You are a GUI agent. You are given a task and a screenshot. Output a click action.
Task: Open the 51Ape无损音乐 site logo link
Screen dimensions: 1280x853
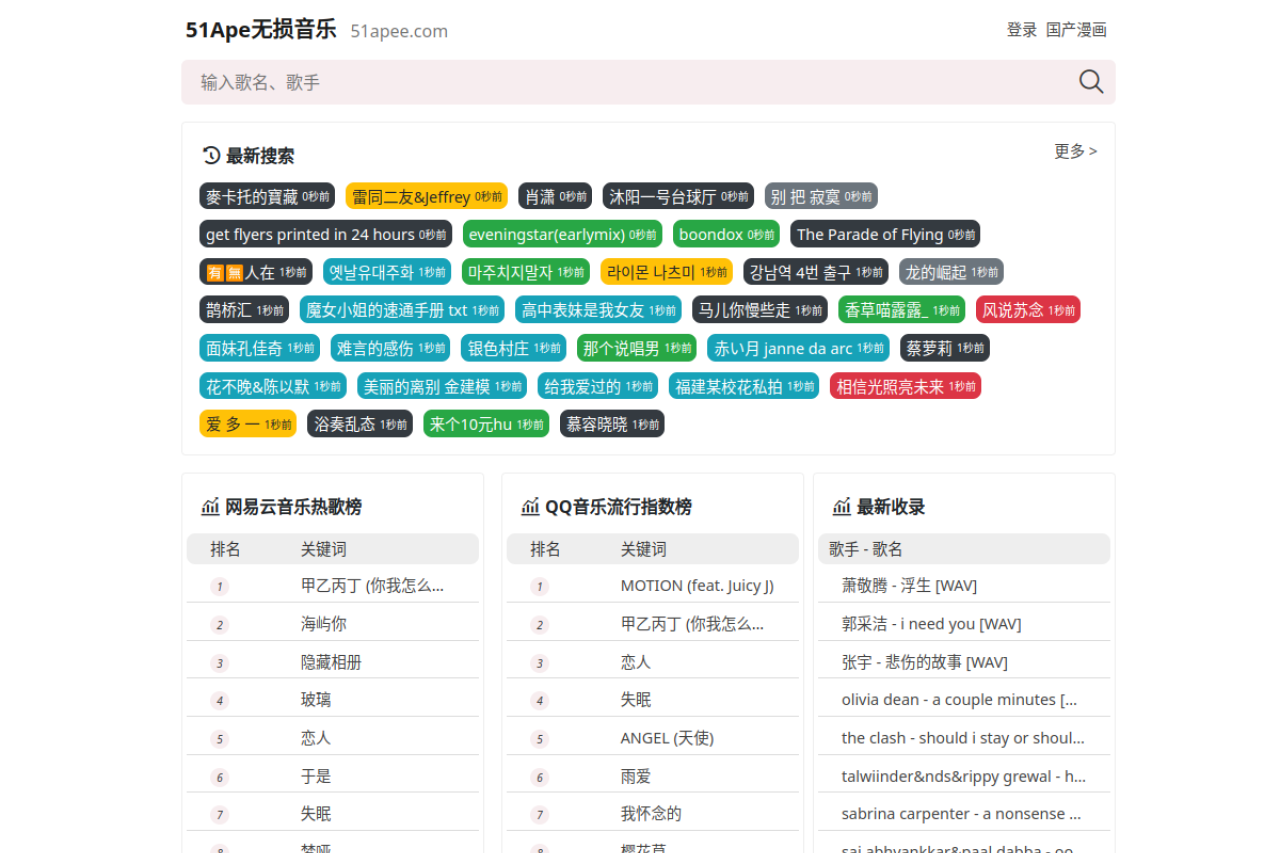261,29
